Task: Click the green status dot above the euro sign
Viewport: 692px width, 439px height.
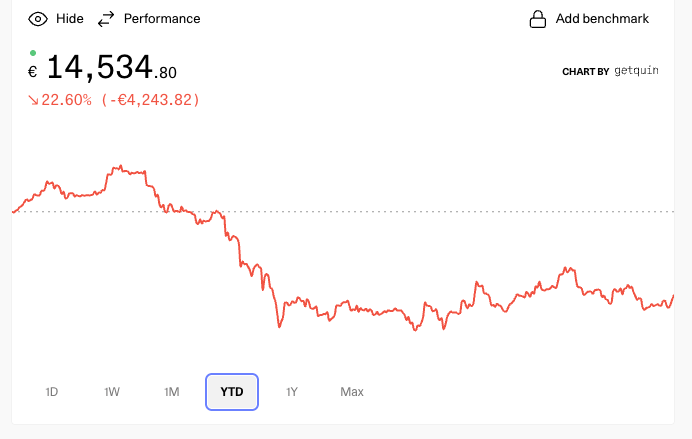Action: tap(33, 52)
